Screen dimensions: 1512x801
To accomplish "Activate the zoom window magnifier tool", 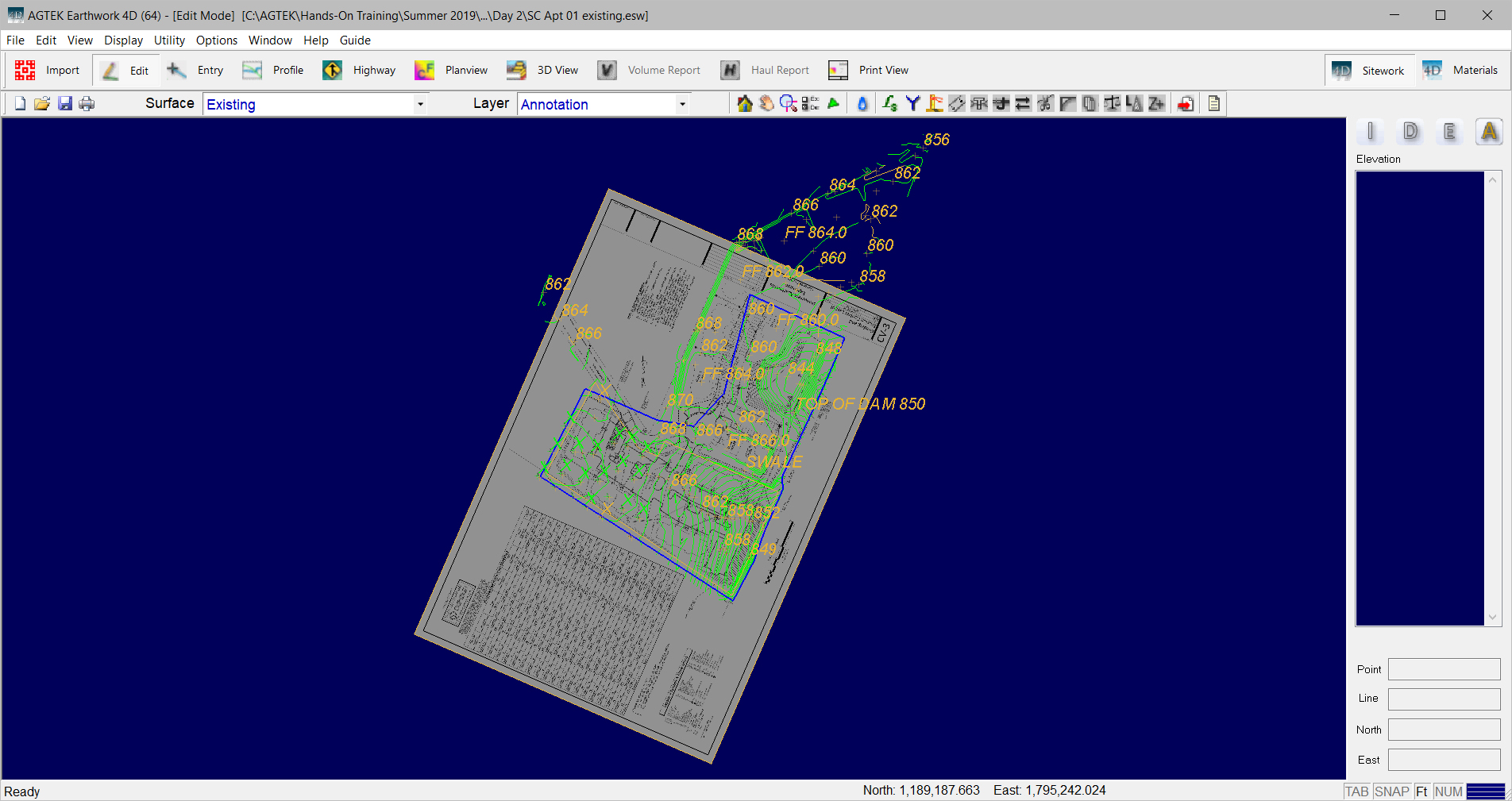I will 788,104.
